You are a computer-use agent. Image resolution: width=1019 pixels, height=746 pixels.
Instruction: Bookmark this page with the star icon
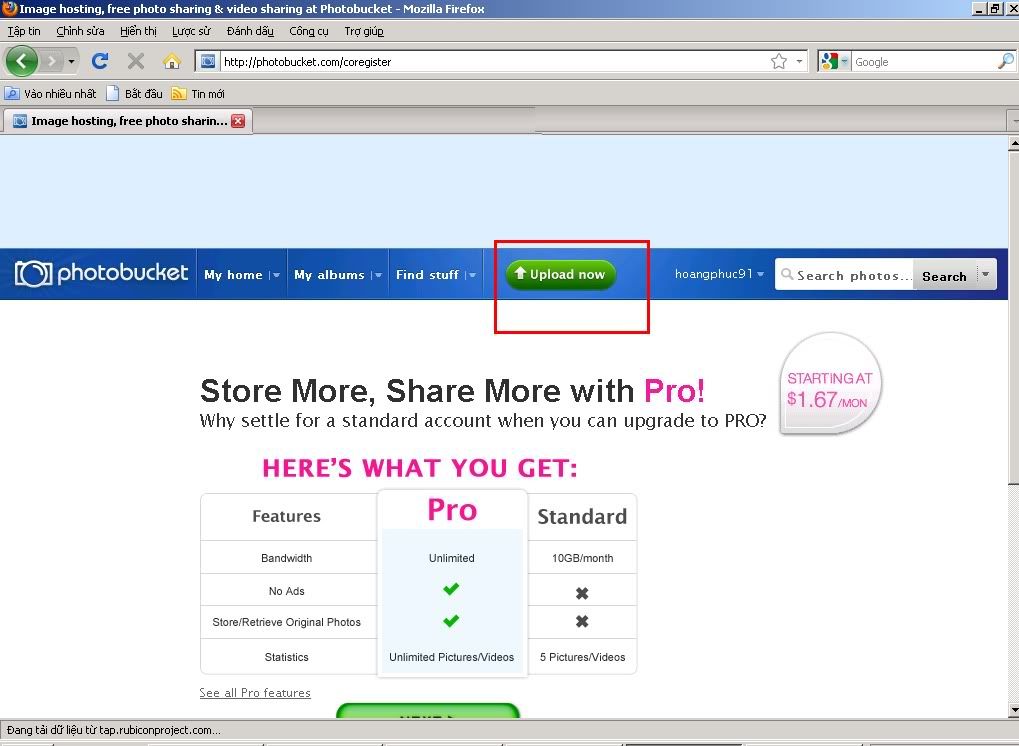pos(779,62)
